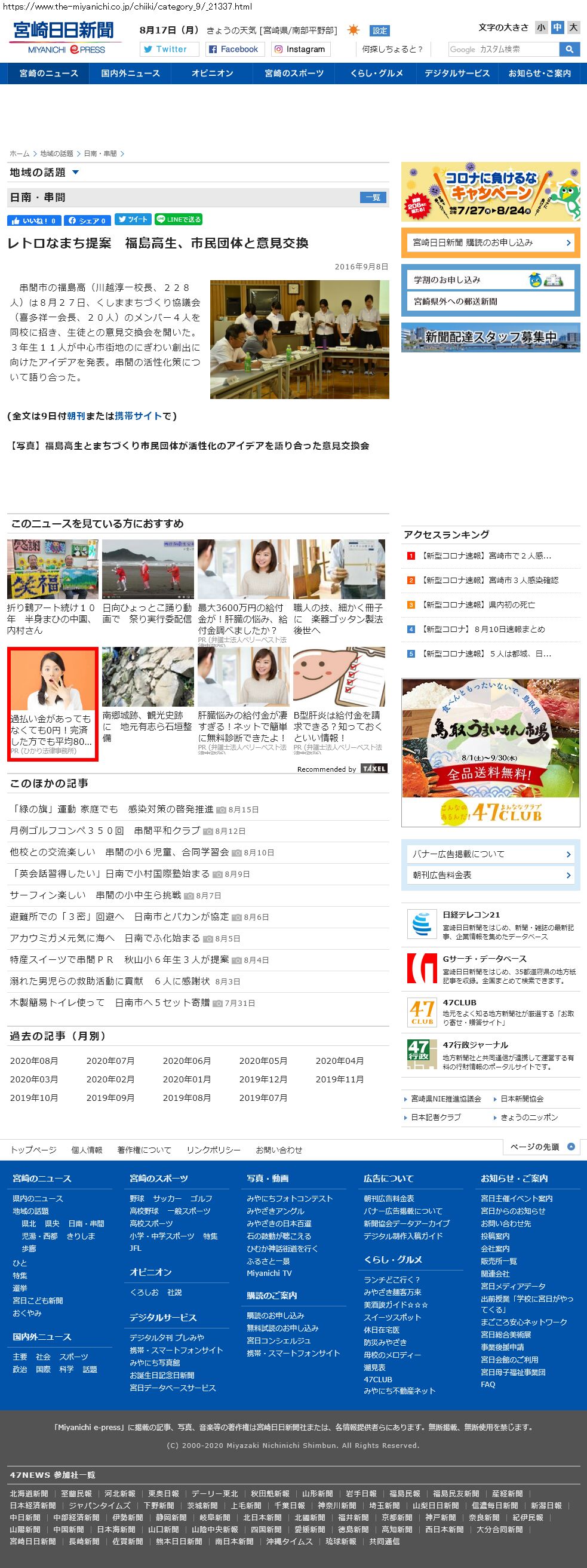
Task: Open 宮崎のスポーツ menu
Action: pos(294,73)
